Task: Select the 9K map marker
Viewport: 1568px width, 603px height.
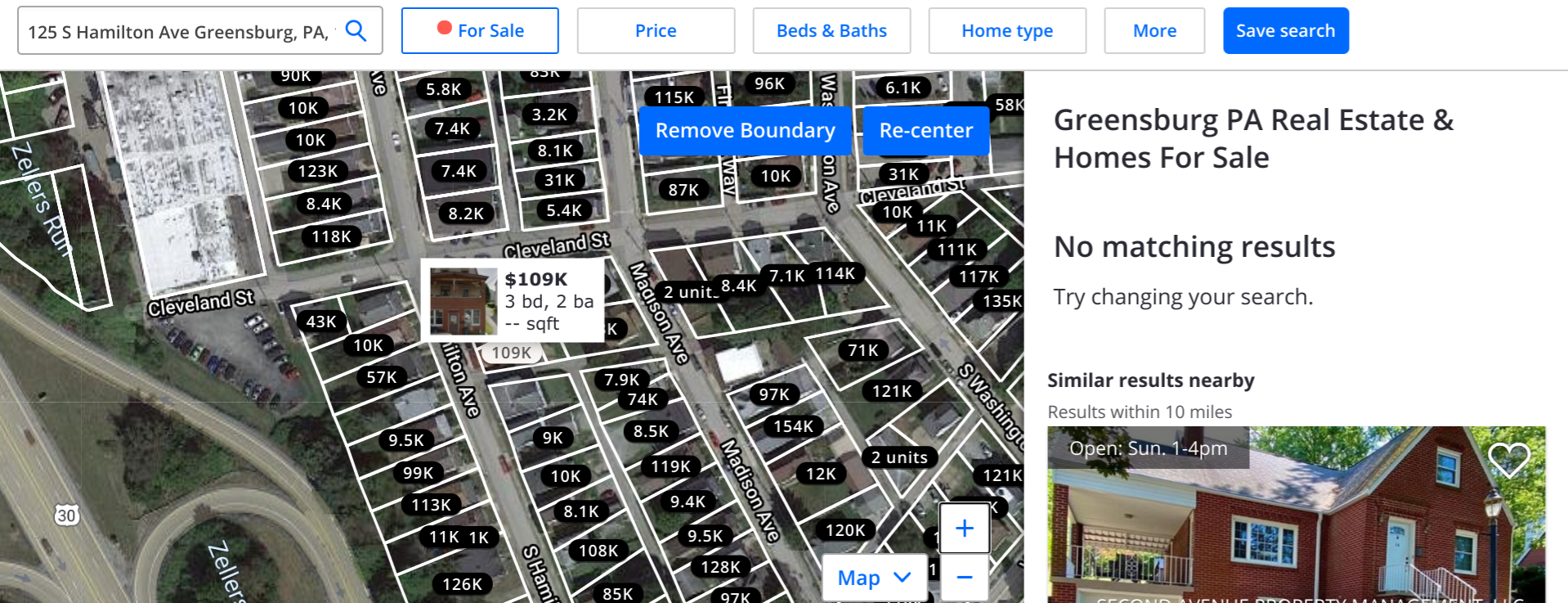Action: coord(553,438)
